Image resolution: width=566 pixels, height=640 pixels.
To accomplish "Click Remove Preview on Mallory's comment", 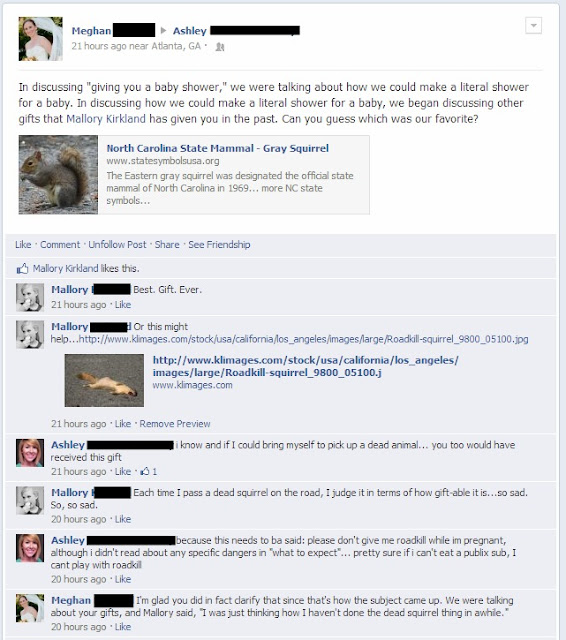I will point(175,424).
